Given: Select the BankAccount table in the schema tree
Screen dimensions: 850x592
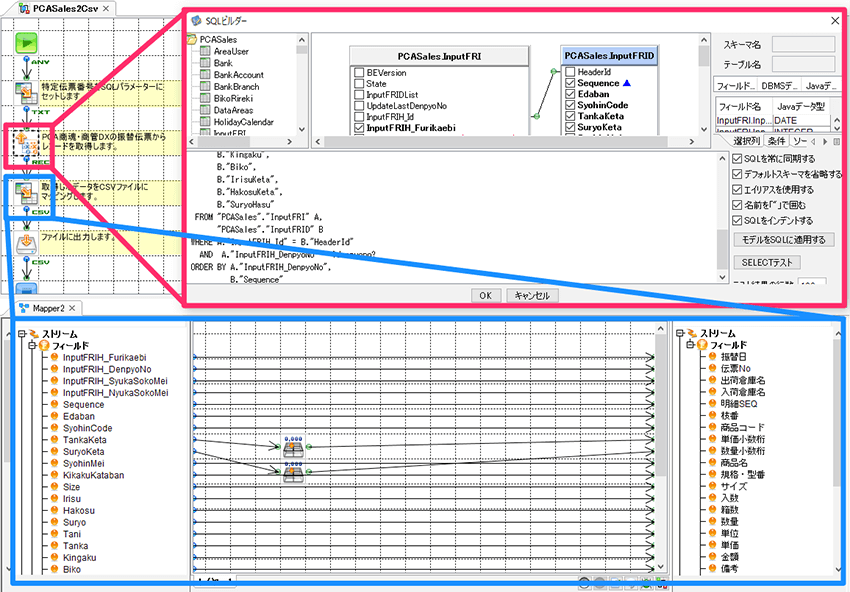Looking at the screenshot, I should pyautogui.click(x=239, y=75).
